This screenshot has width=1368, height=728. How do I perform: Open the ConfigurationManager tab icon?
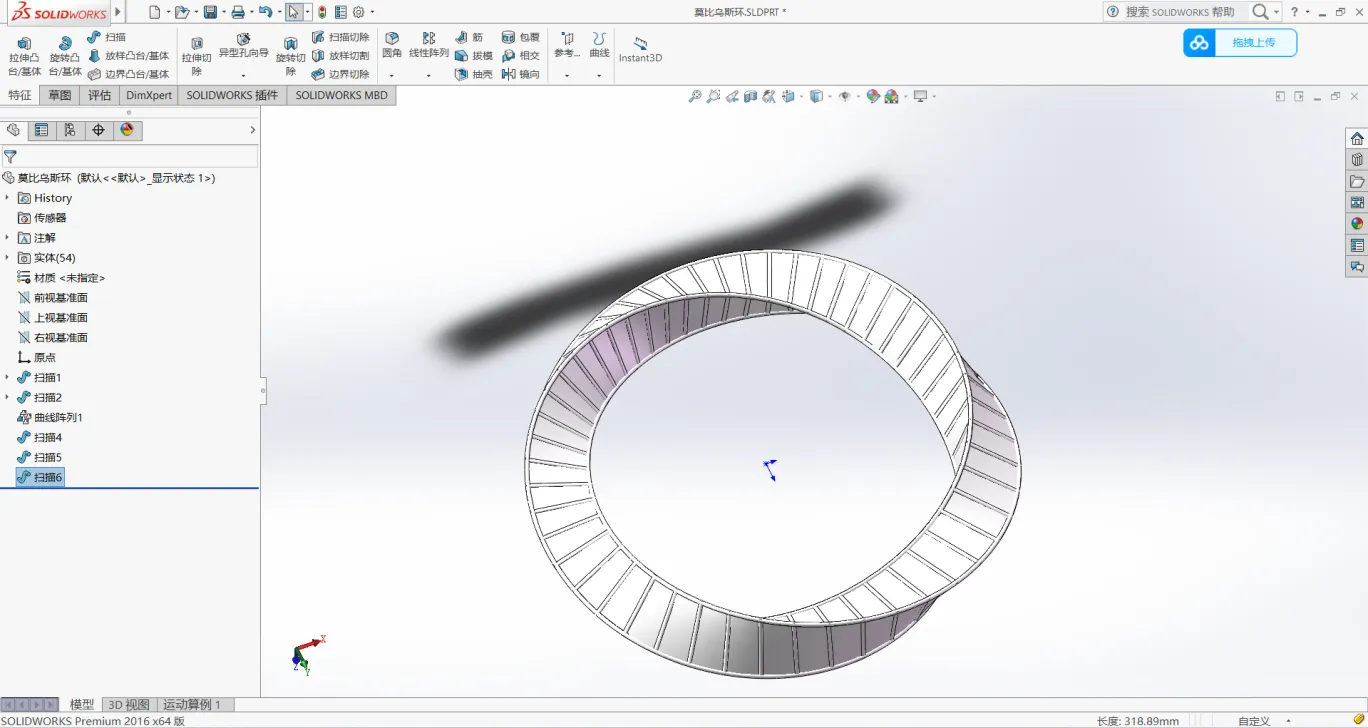pos(69,130)
